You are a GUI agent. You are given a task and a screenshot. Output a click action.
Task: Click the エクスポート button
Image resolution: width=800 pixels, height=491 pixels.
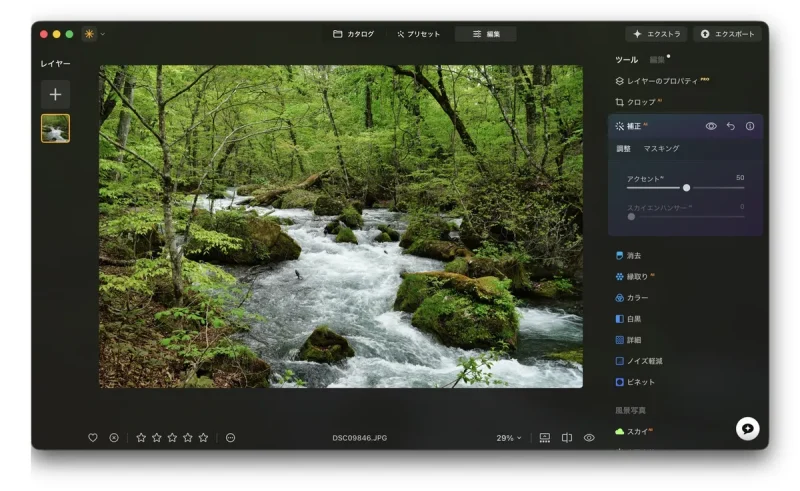(x=727, y=34)
